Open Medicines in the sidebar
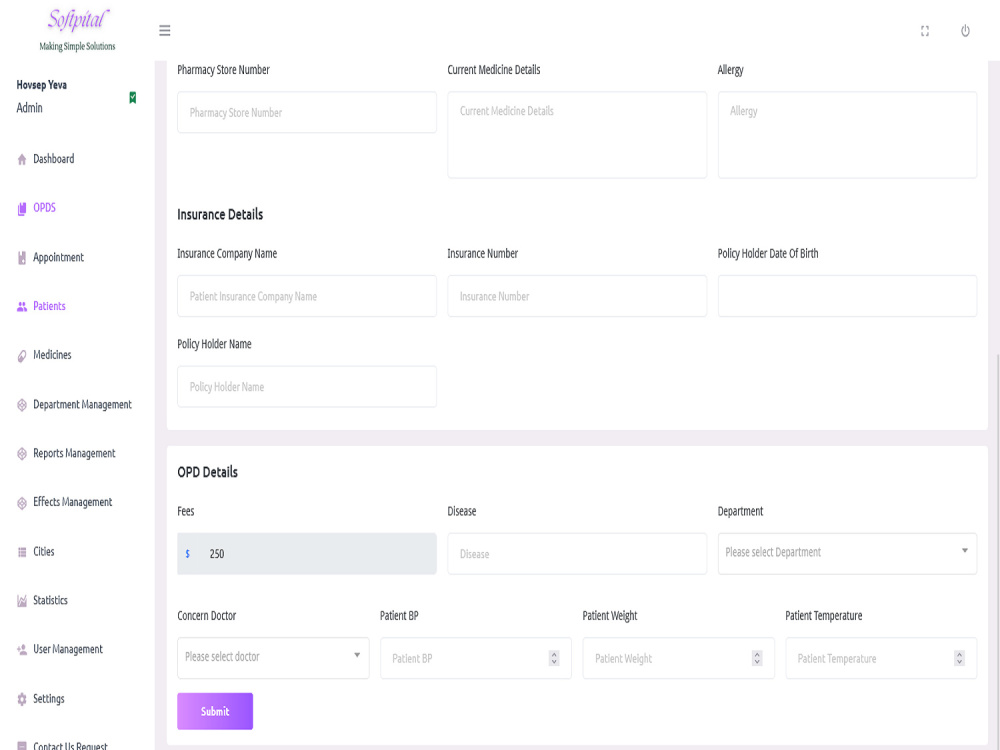1000x750 pixels. (52, 355)
